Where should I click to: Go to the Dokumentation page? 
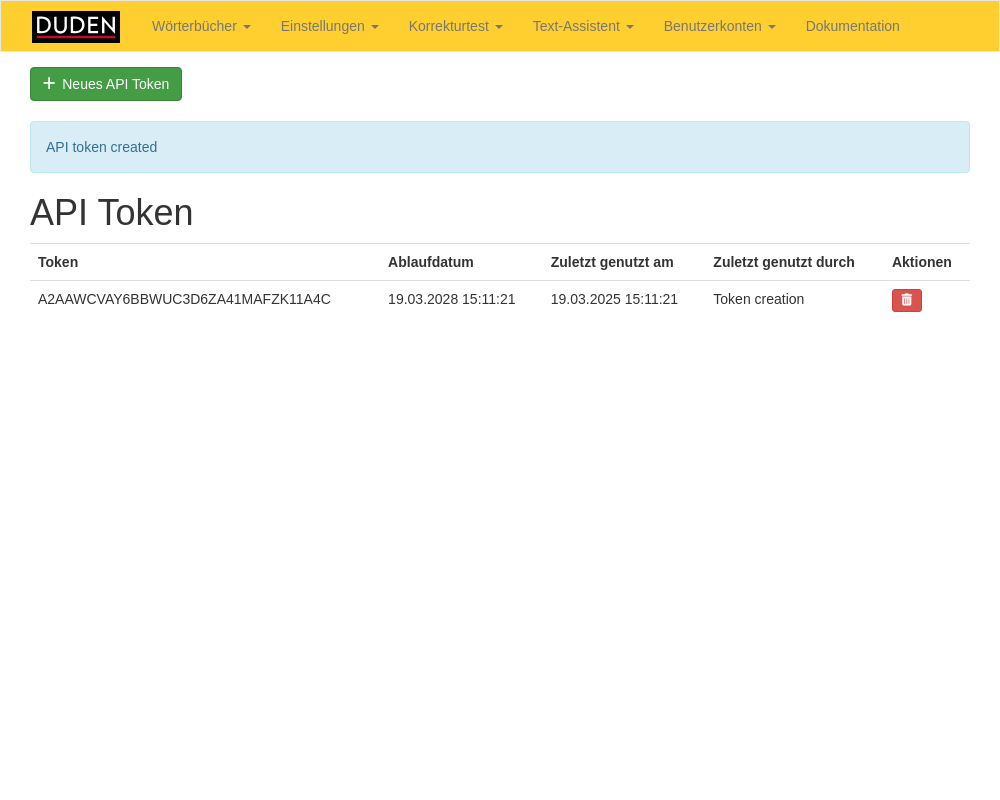[852, 26]
